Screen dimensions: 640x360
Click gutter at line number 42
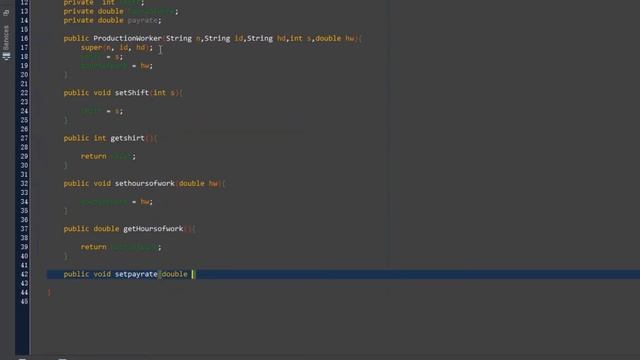pos(24,274)
